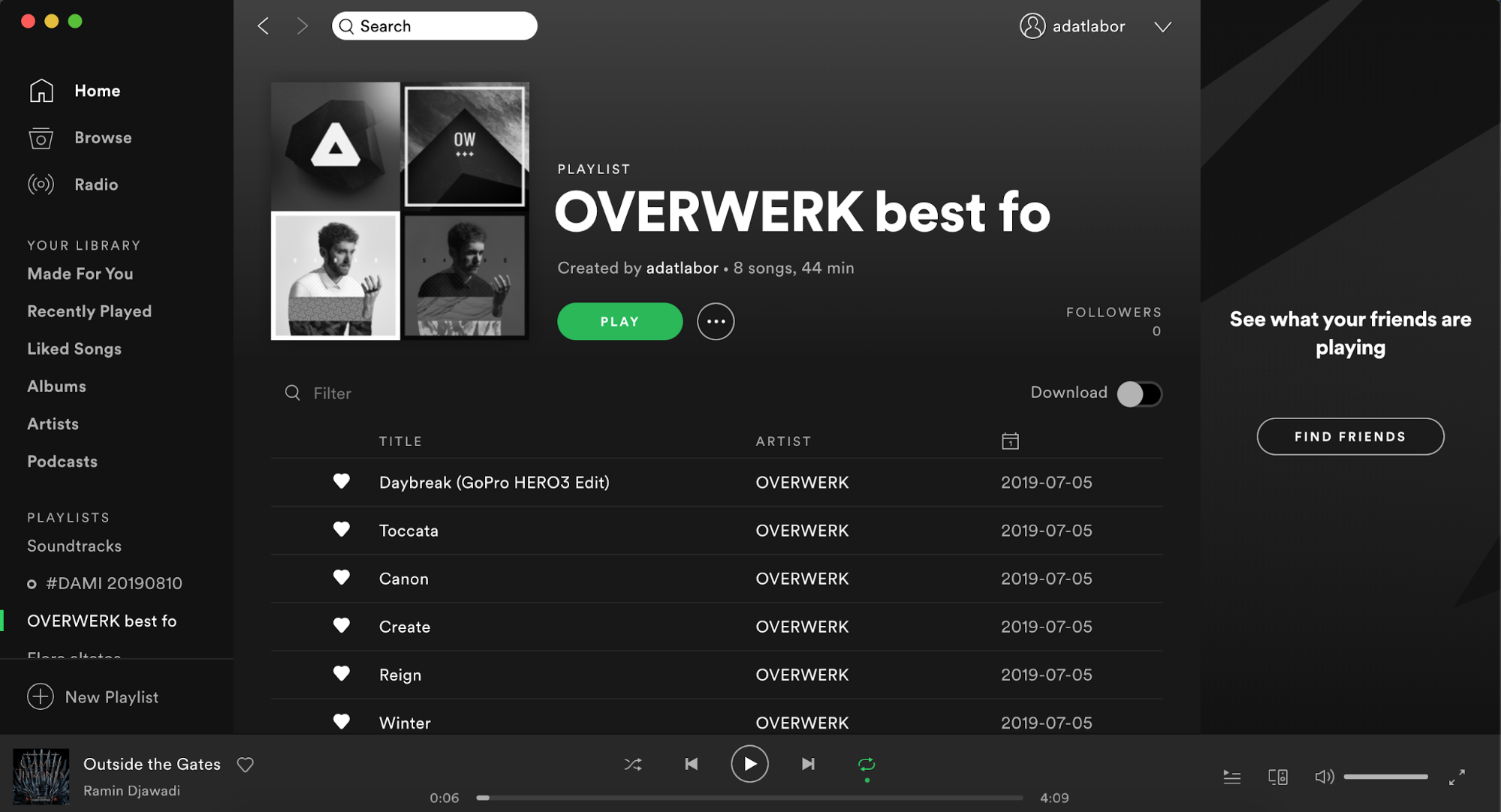Click the New Playlist plus icon
This screenshot has height=812, width=1501.
coord(41,697)
